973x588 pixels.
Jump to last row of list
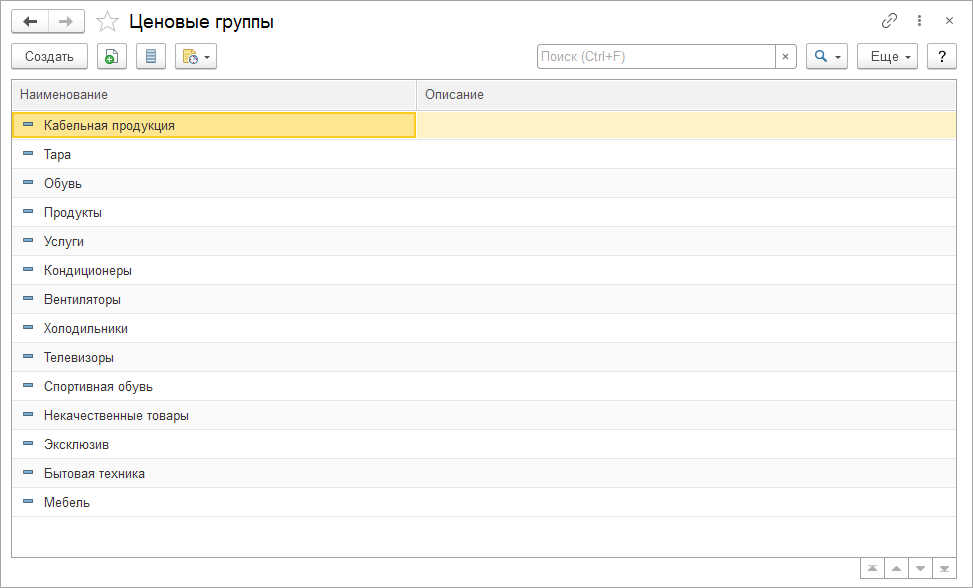point(944,569)
